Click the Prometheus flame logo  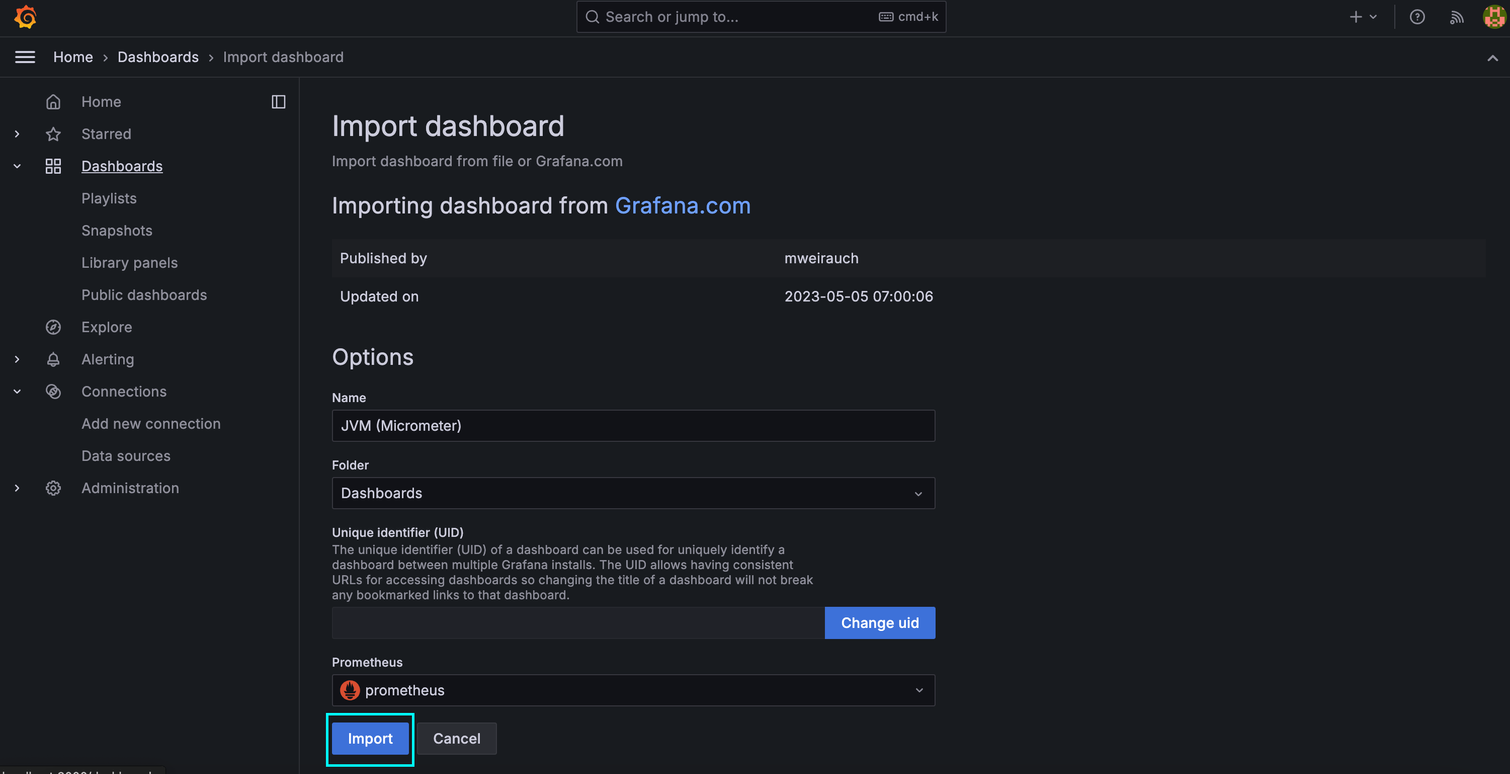click(350, 690)
